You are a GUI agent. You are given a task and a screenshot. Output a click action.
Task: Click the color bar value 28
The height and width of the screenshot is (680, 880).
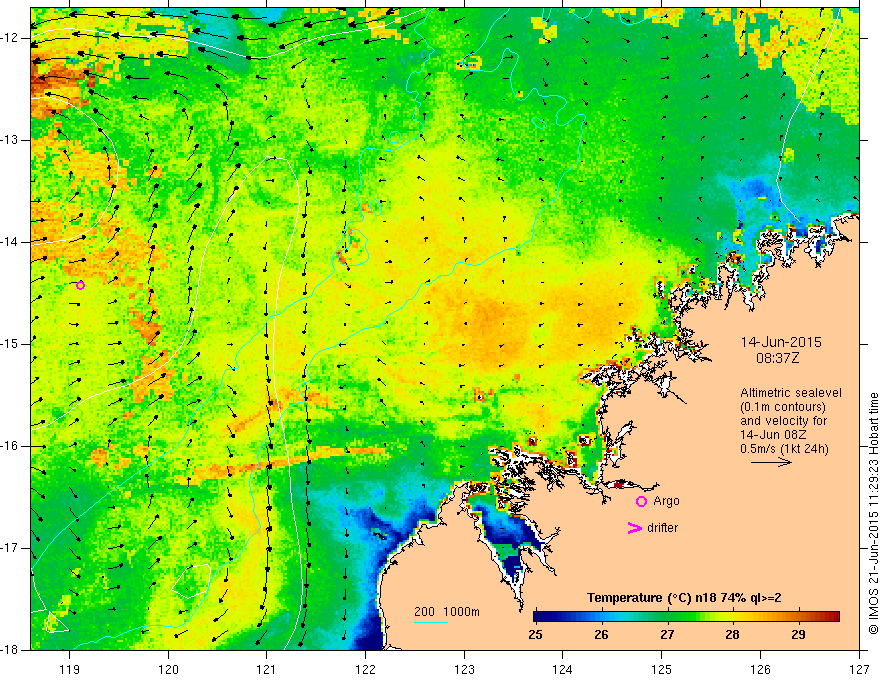coord(732,635)
